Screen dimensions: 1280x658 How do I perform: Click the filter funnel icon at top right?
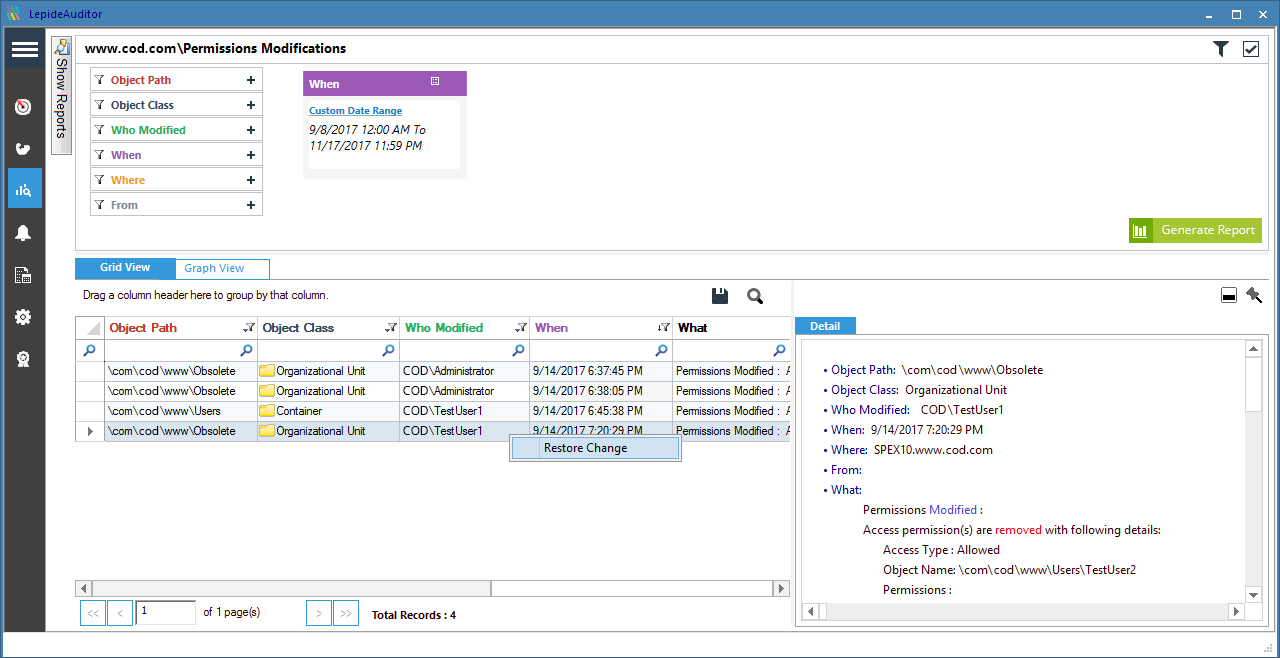1221,49
